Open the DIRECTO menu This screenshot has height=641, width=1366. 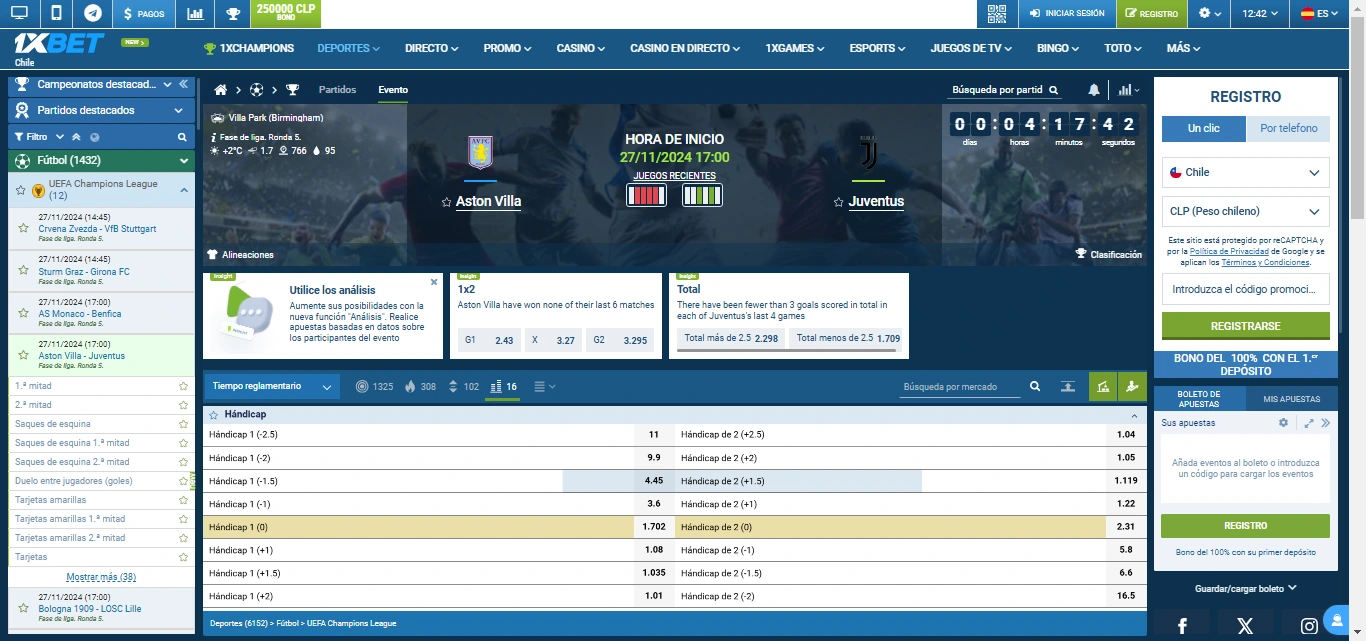tap(431, 48)
